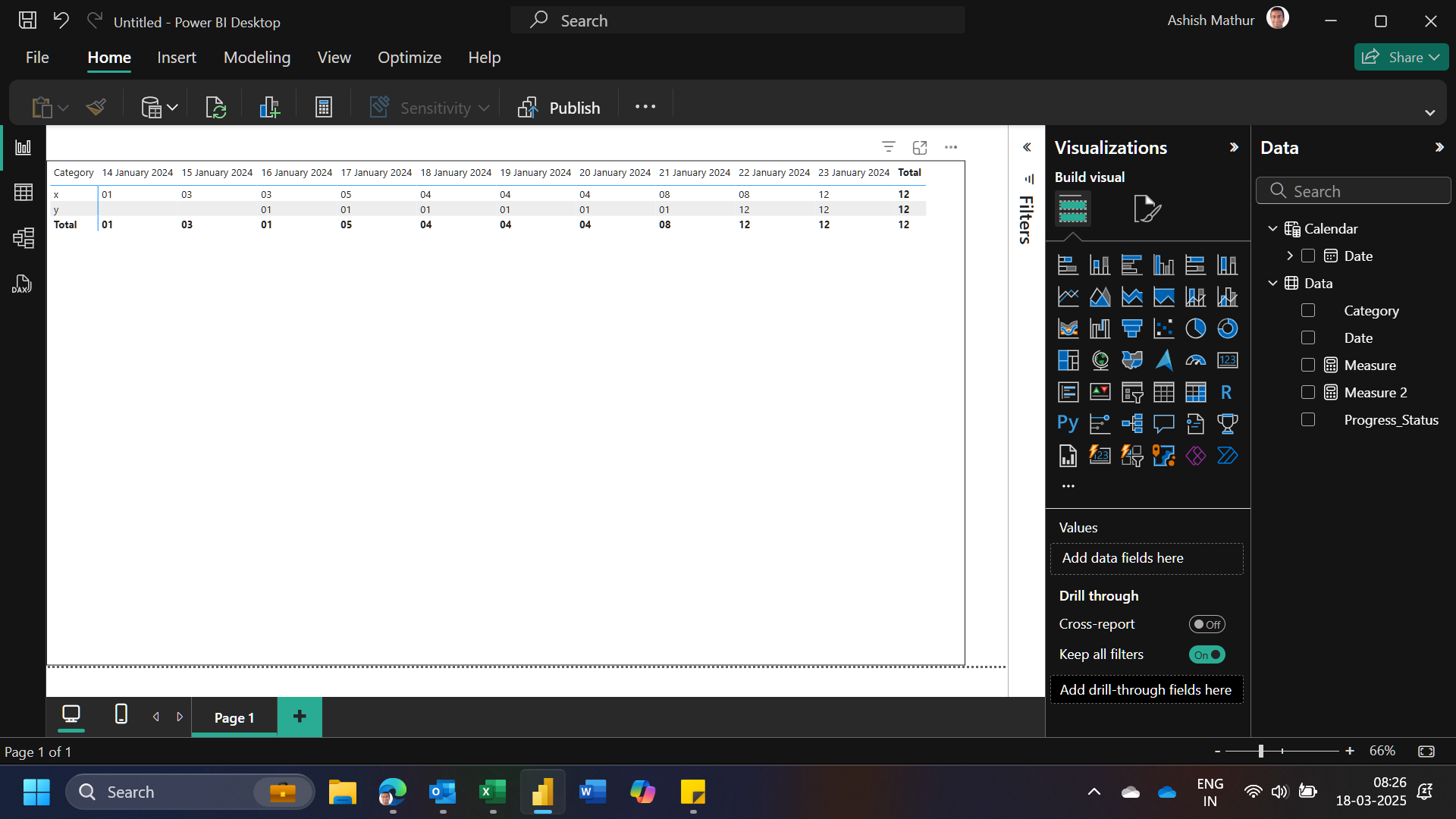Collapse the Data pane
Viewport: 1456px width, 819px height.
pyautogui.click(x=1439, y=147)
